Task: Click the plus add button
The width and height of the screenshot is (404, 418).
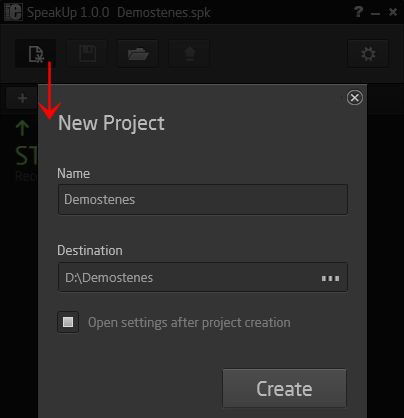Action: click(22, 98)
